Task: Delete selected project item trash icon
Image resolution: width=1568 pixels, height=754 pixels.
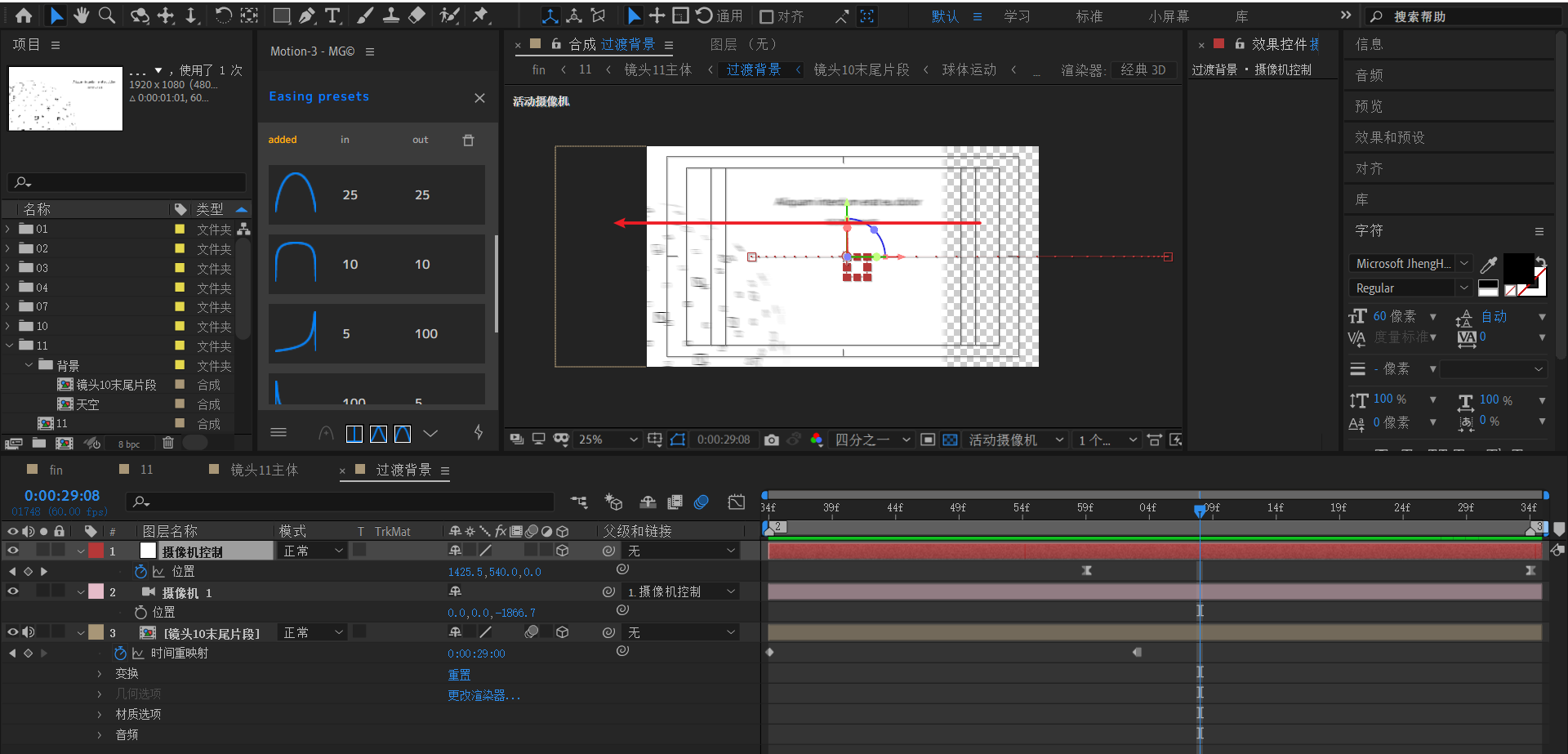Action: (168, 443)
